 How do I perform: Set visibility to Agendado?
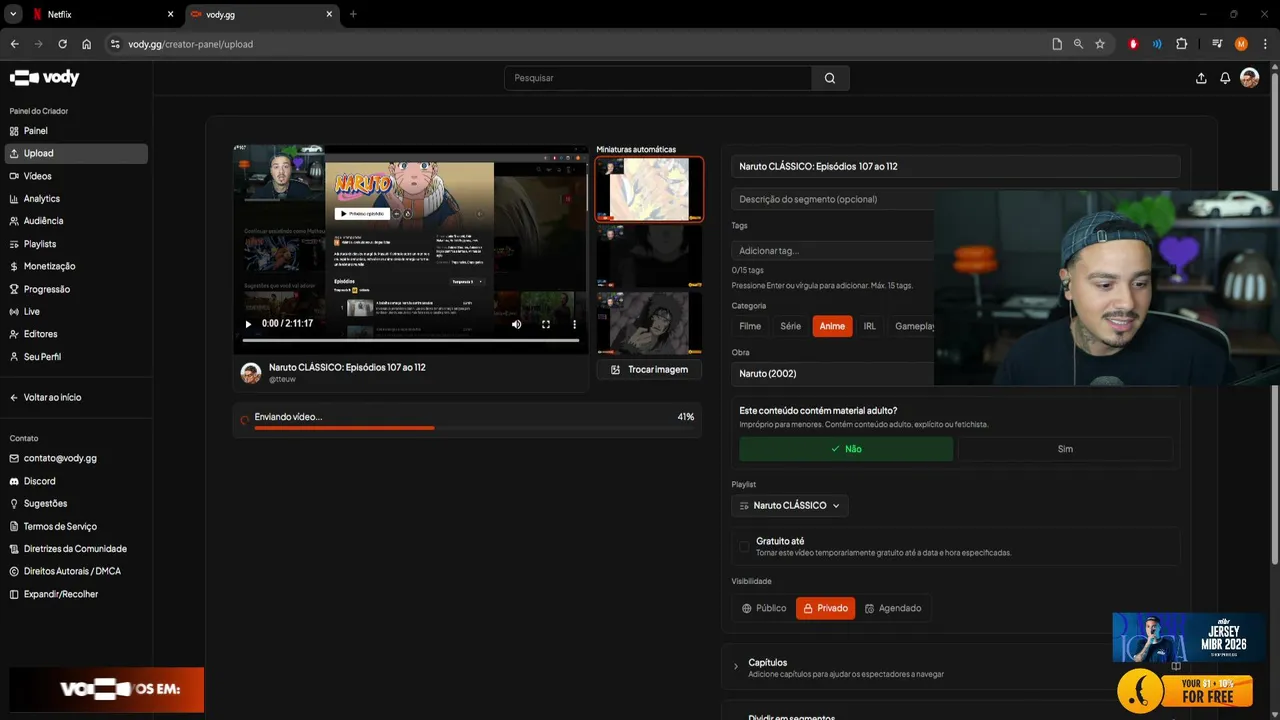coord(893,608)
